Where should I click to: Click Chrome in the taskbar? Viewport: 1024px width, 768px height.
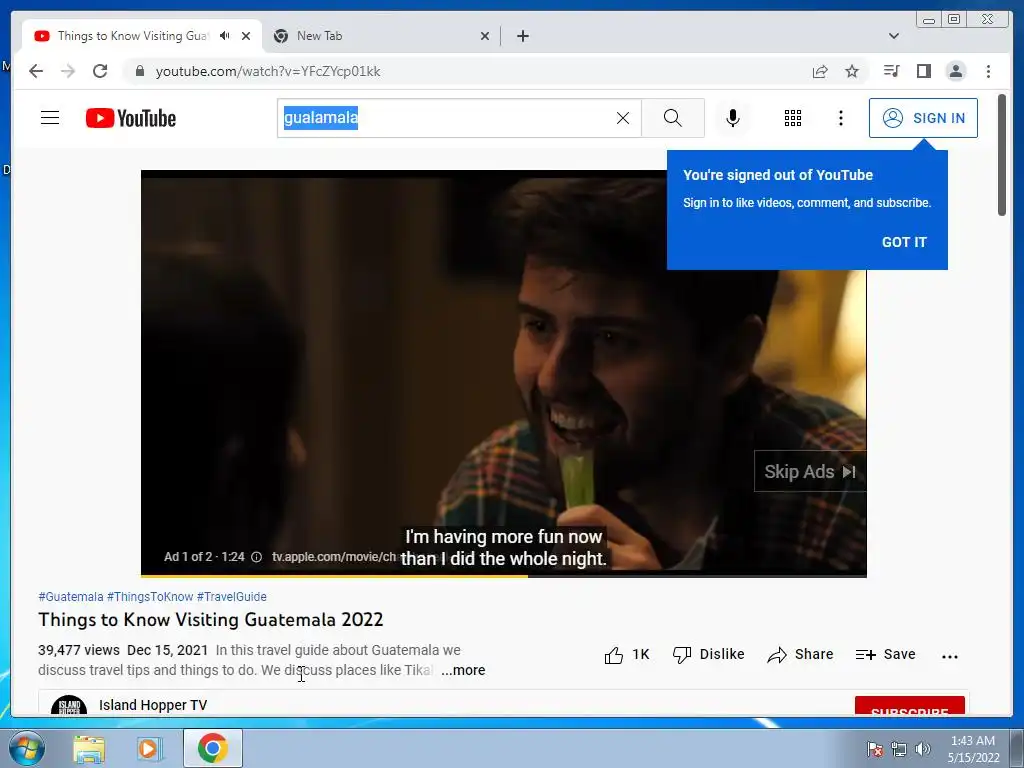(212, 748)
